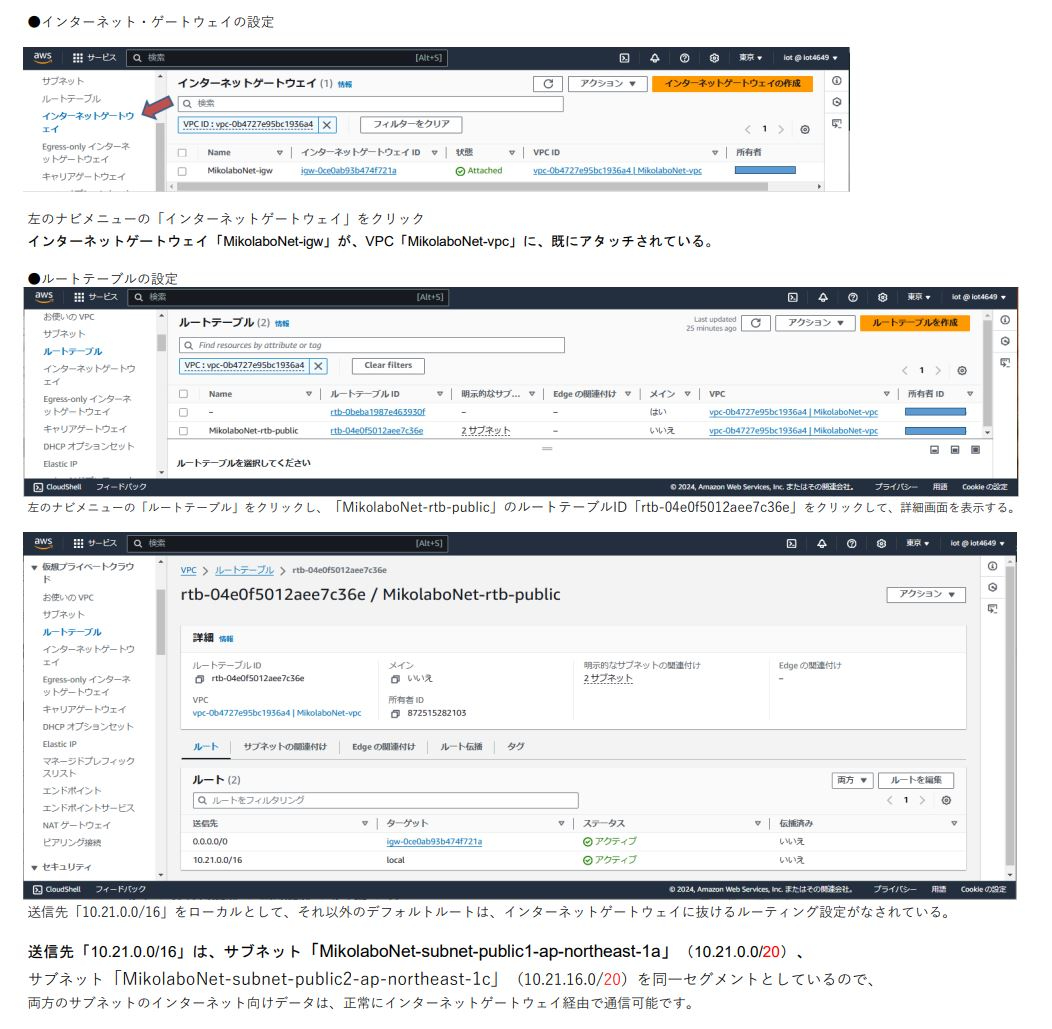The width and height of the screenshot is (1052, 1029).
Task: Open iot @ iot4649 account menu in gateway header
Action: [810, 58]
